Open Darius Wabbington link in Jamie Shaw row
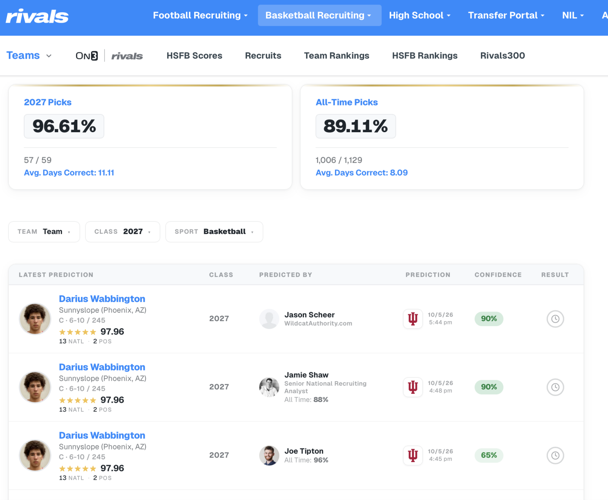Image resolution: width=608 pixels, height=500 pixels. coord(102,367)
